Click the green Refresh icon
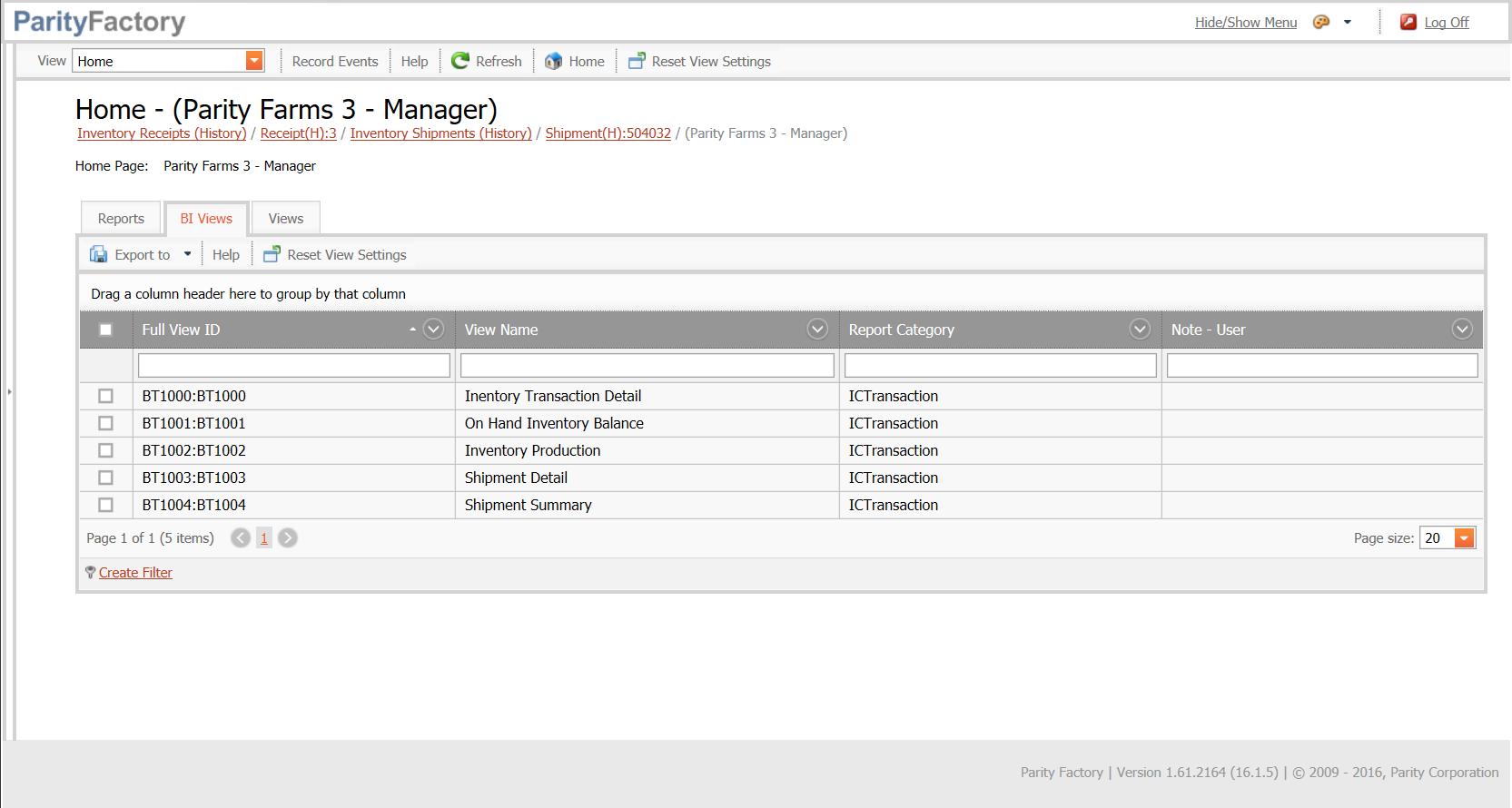The image size is (1512, 808). pos(460,61)
